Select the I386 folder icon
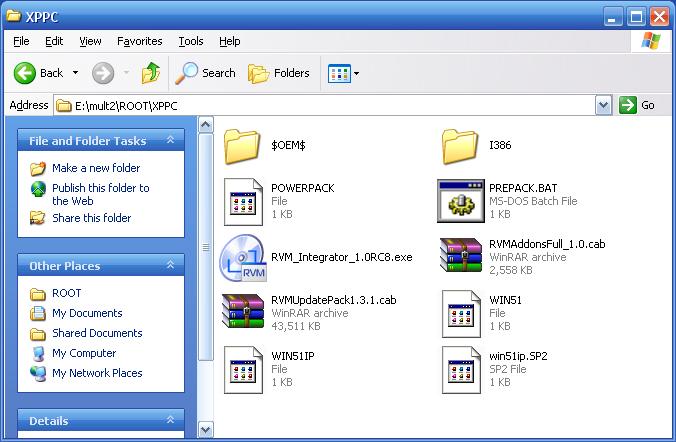Image resolution: width=676 pixels, height=442 pixels. coord(460,146)
